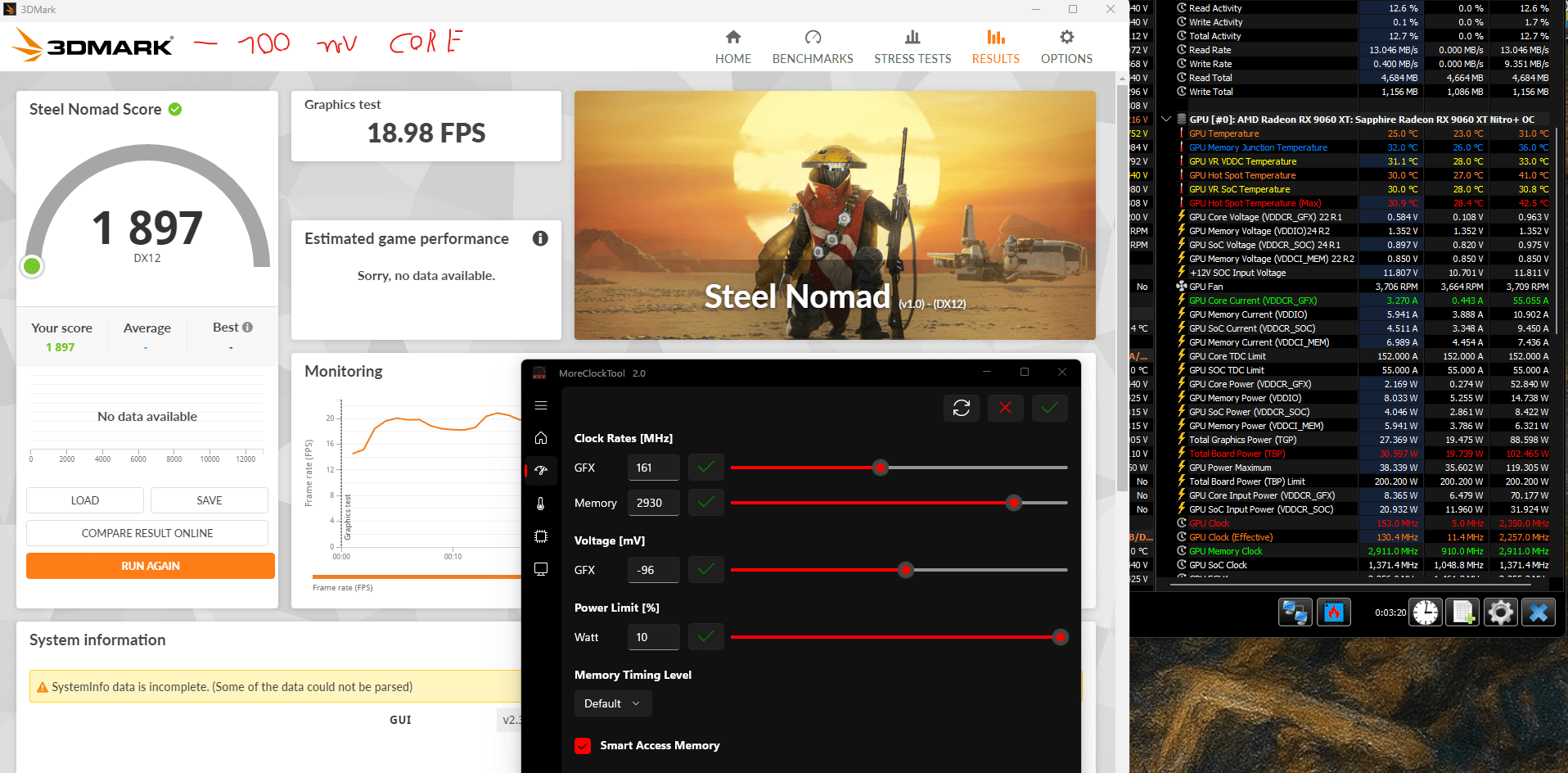Image resolution: width=1568 pixels, height=773 pixels.
Task: Click the green check beside GFX clock rate
Action: pos(706,468)
